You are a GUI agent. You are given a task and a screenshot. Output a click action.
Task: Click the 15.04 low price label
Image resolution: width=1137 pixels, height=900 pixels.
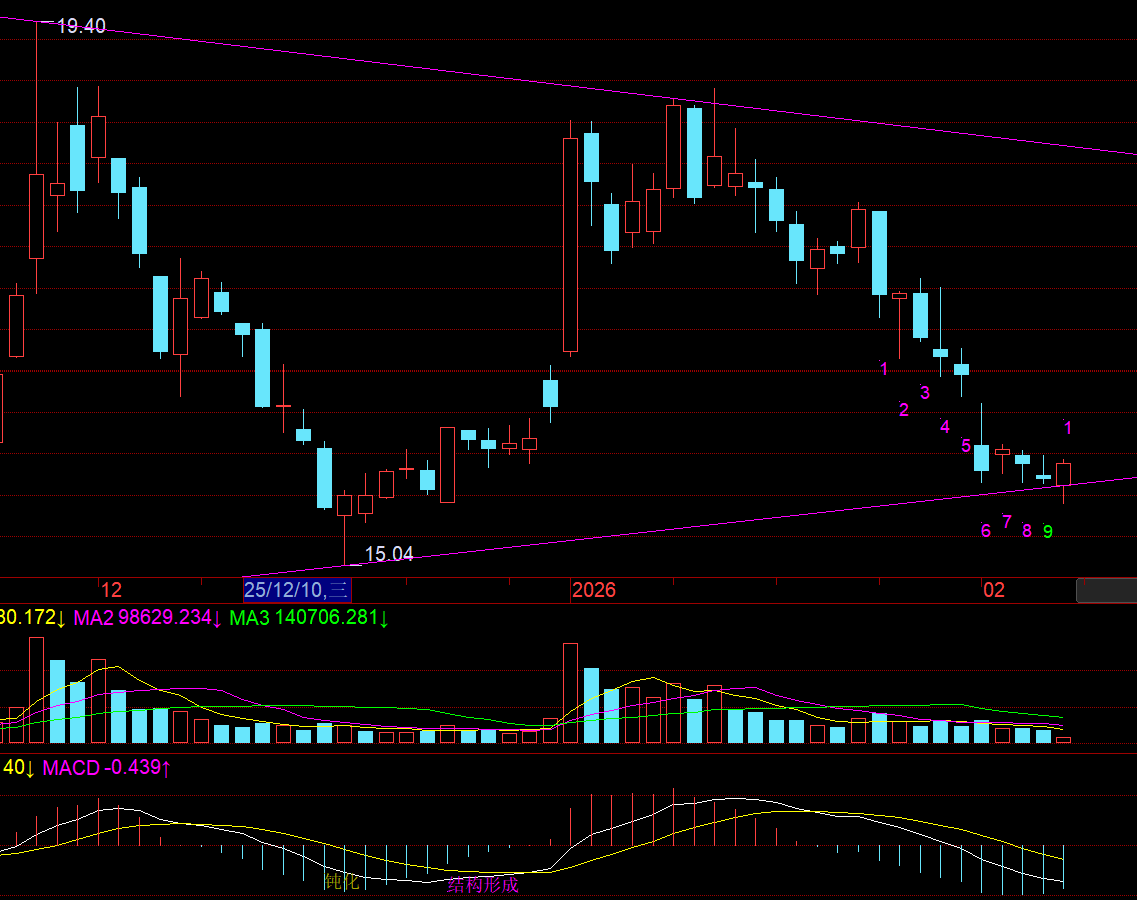coord(389,554)
